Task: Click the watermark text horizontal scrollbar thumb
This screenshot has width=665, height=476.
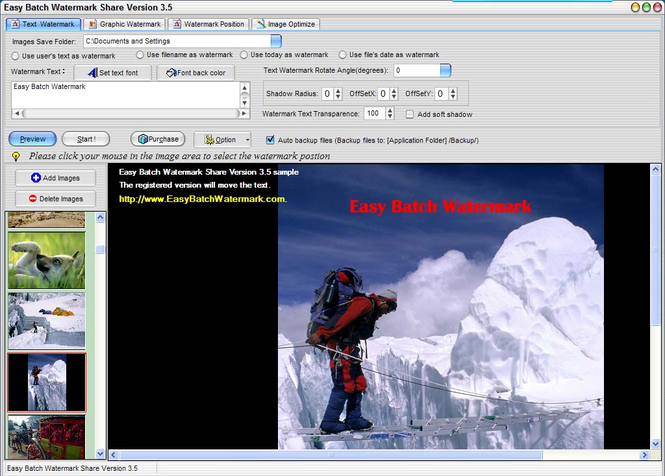Action: click(131, 113)
